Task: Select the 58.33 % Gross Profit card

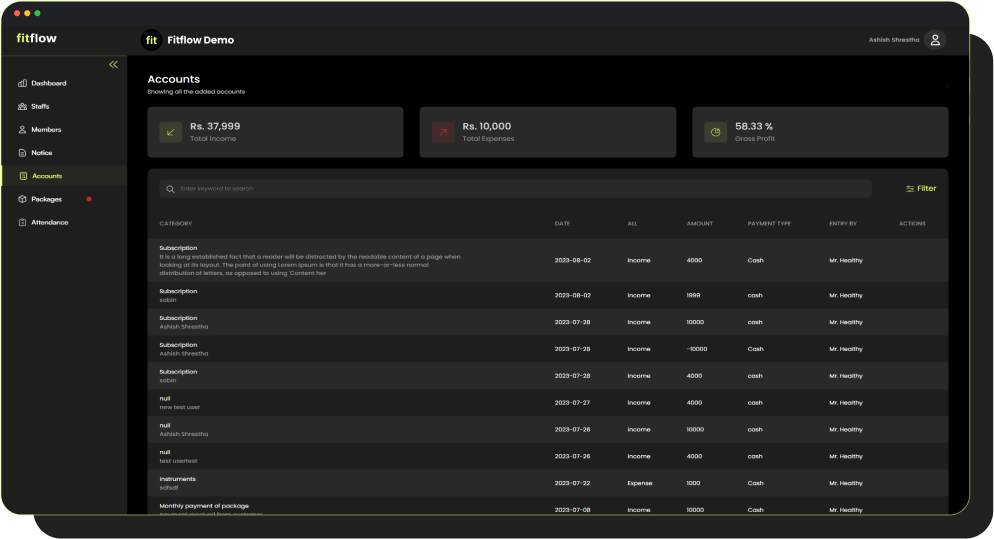Action: pos(820,132)
